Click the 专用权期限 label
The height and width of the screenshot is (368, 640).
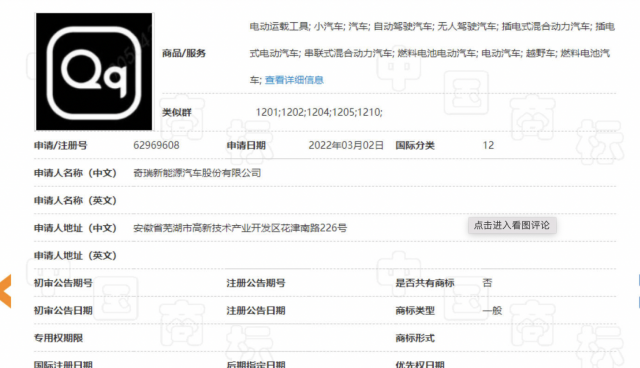58,338
